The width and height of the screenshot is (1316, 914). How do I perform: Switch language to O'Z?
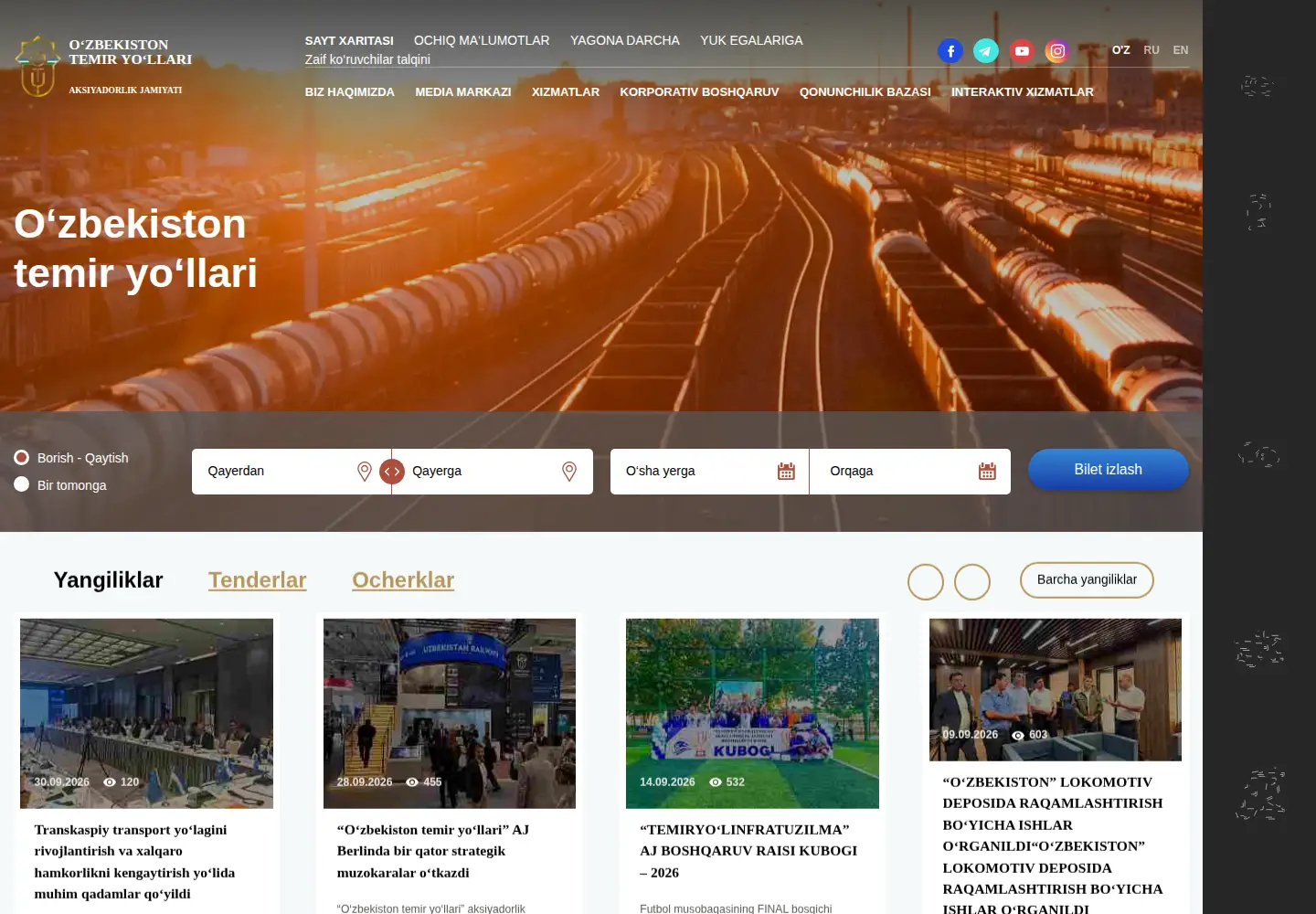[x=1121, y=50]
